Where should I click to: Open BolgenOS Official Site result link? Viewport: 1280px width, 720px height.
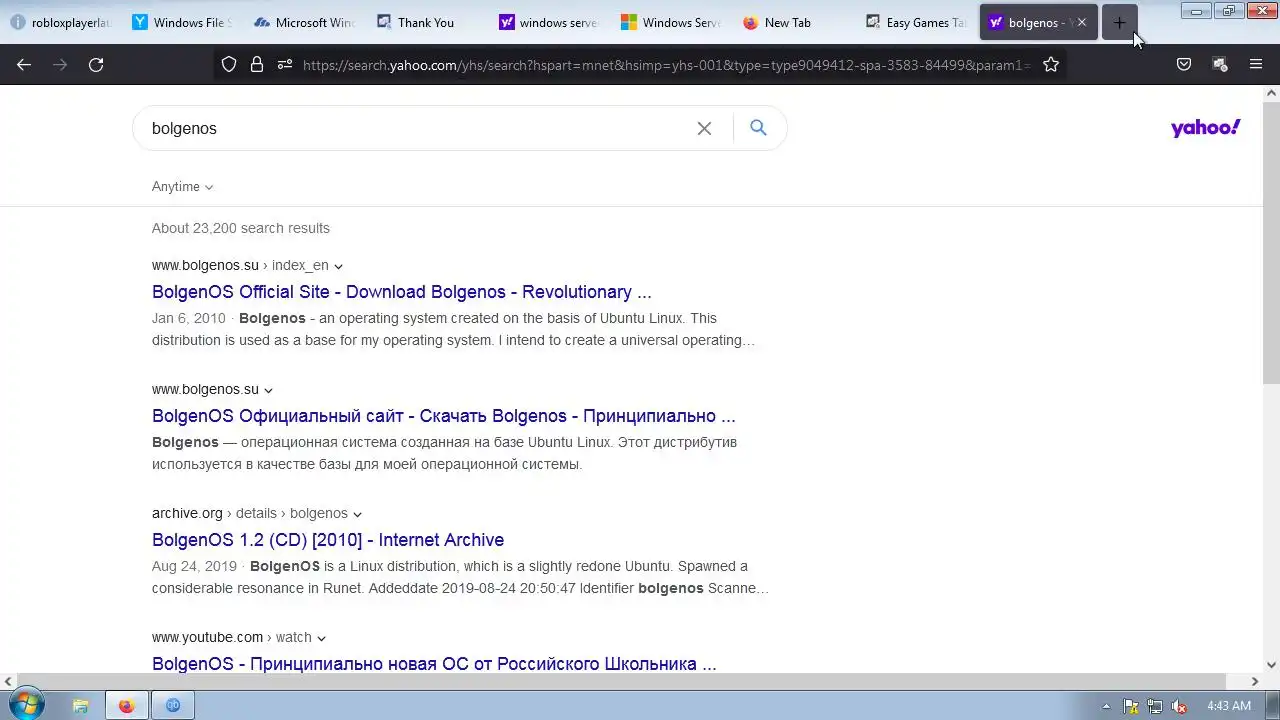401,292
